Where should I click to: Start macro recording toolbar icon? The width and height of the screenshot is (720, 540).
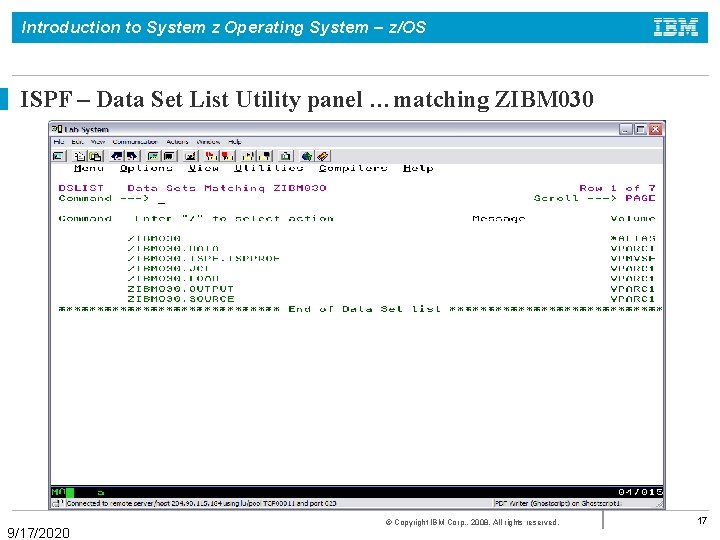(x=212, y=156)
